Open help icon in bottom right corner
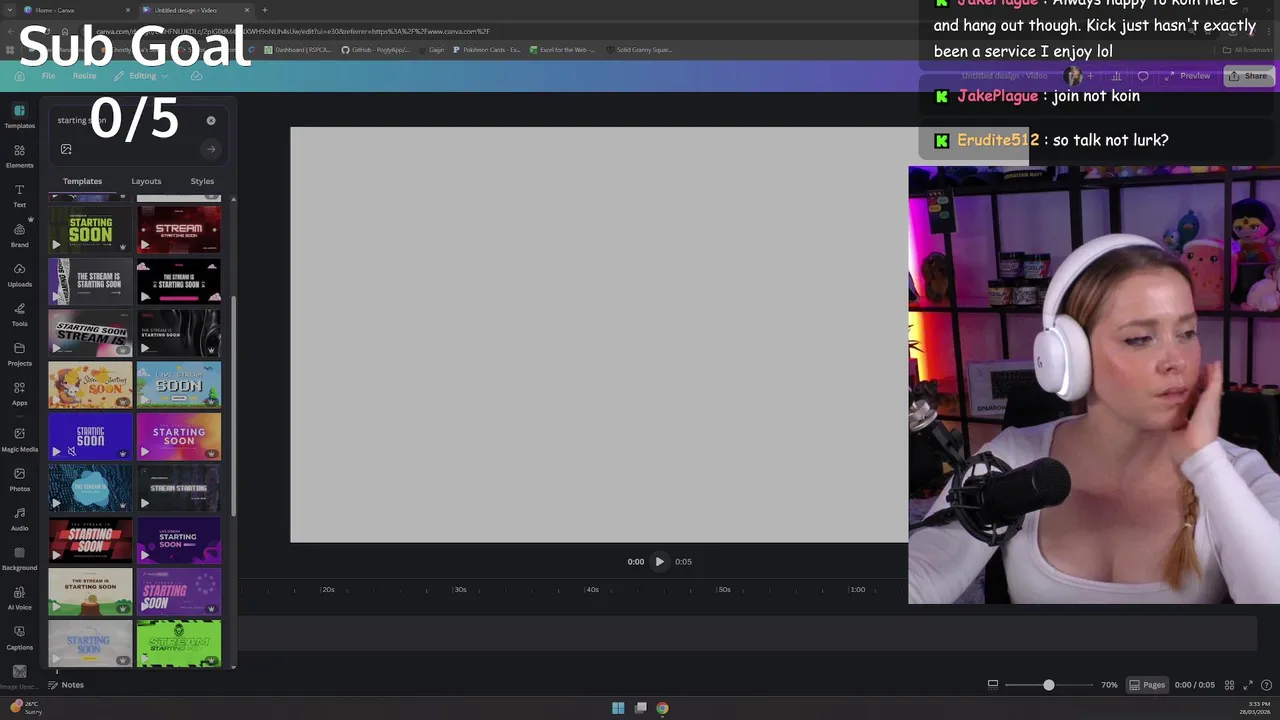 [x=1267, y=685]
